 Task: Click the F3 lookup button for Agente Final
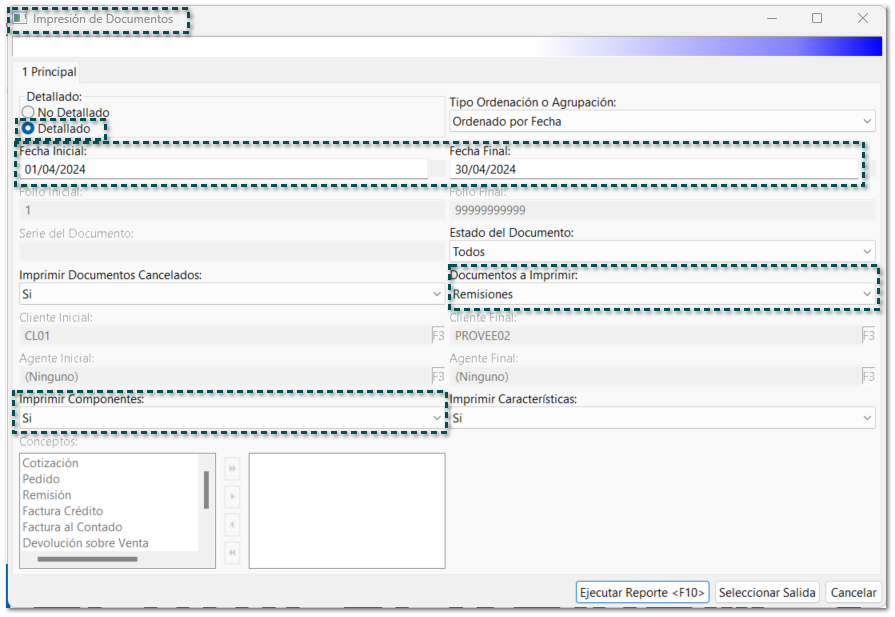868,376
